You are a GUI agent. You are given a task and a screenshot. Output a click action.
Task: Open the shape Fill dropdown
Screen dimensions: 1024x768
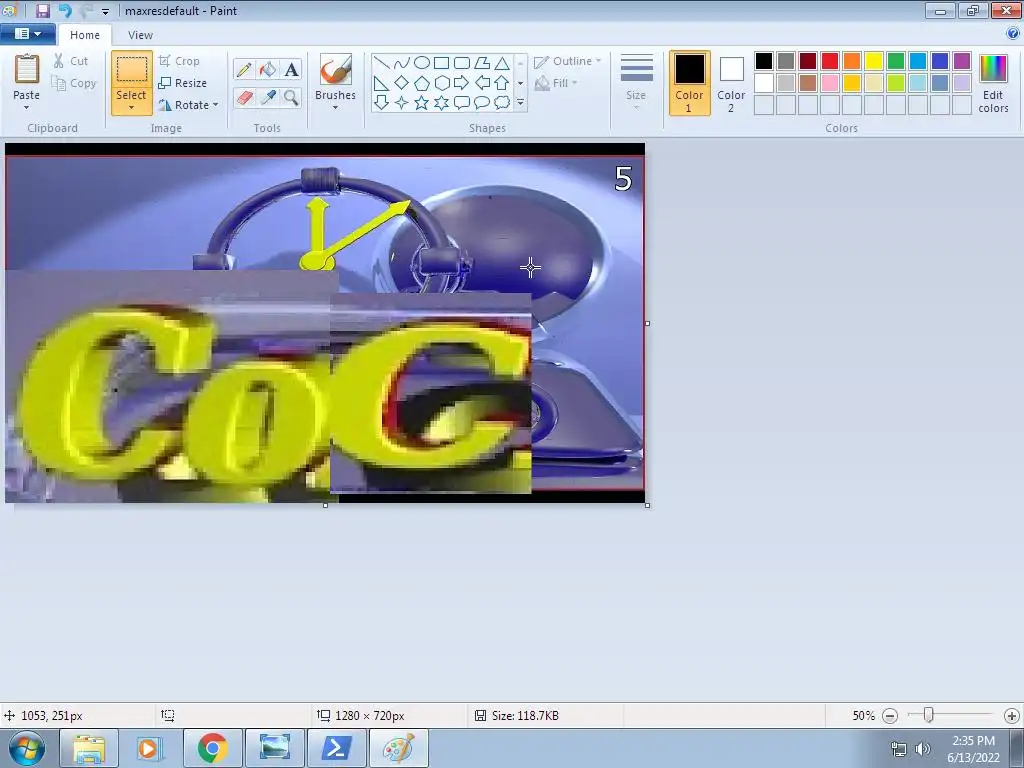point(556,83)
